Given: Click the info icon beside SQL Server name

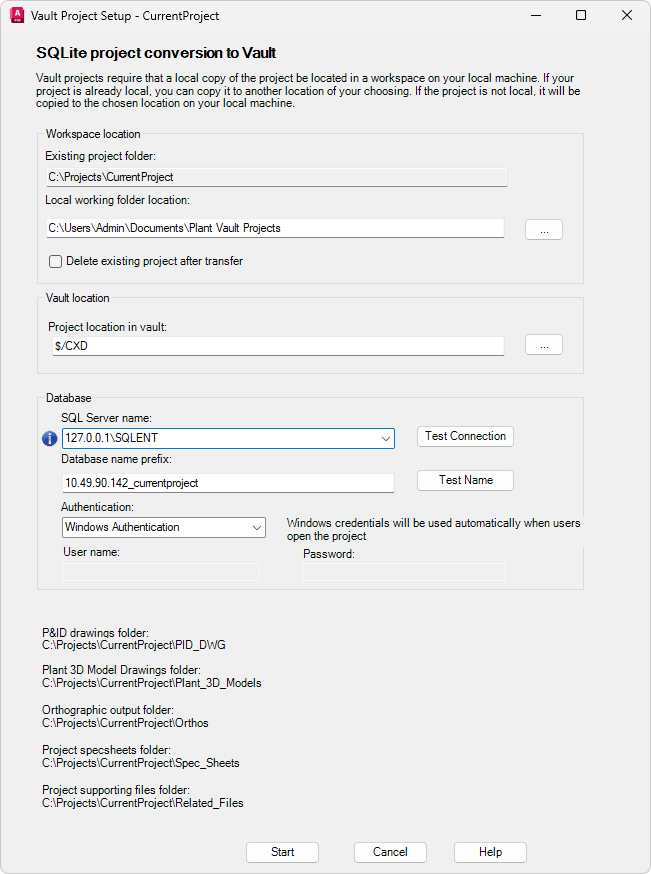Looking at the screenshot, I should 50,439.
